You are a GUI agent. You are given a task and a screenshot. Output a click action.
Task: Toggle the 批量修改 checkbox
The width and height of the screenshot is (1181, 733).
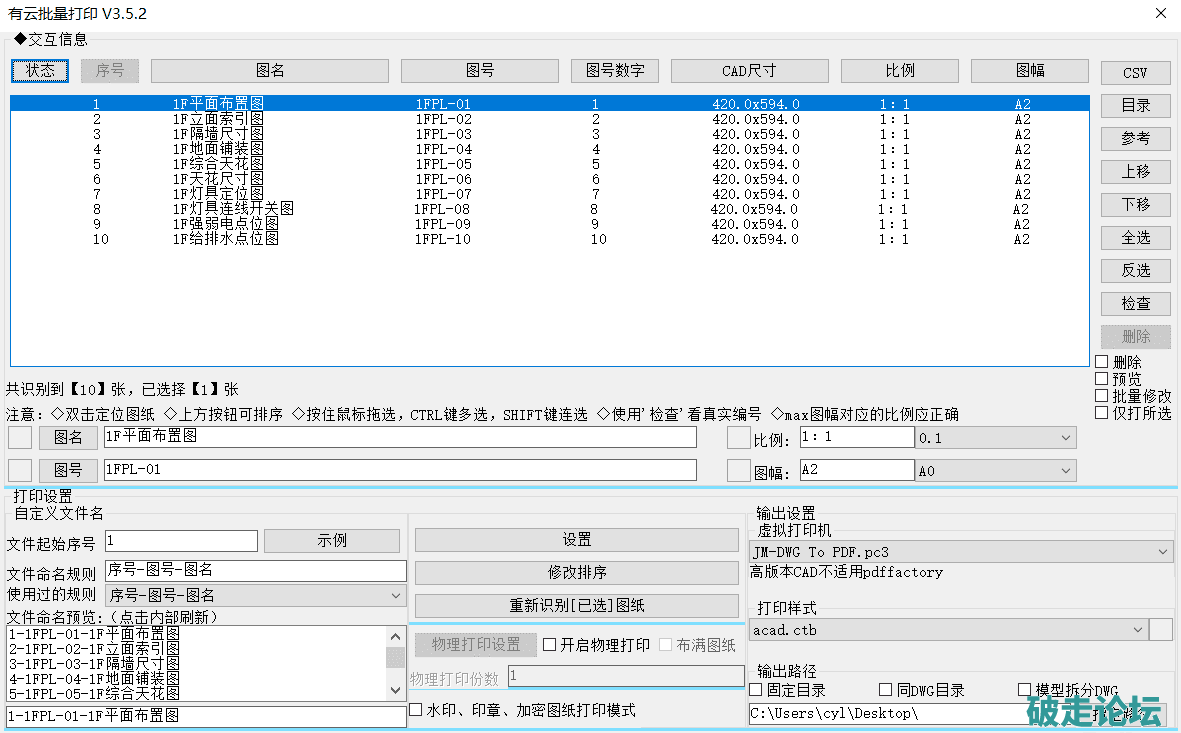(x=1102, y=396)
